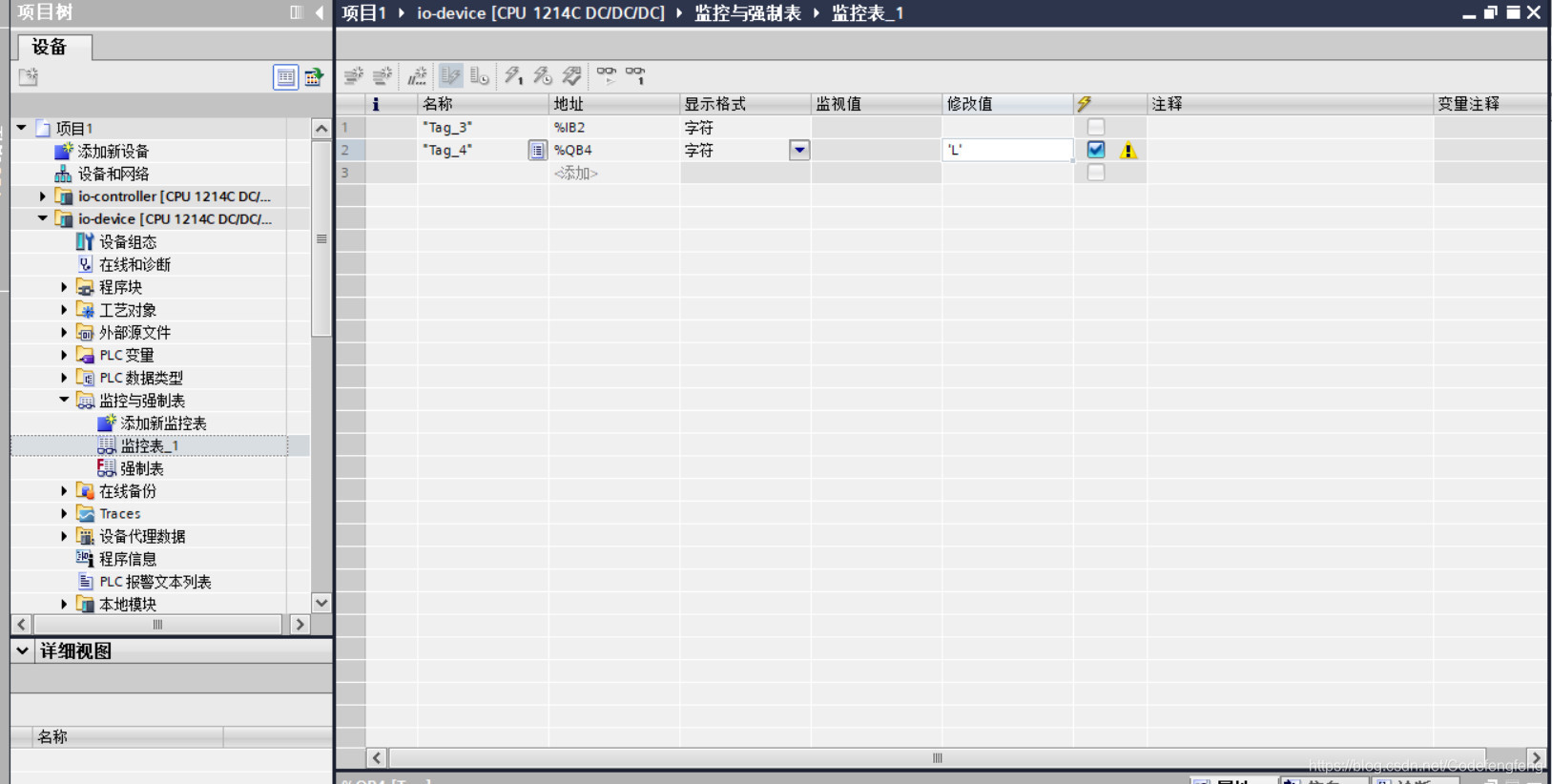This screenshot has width=1552, height=784.
Task: Click breadcrumb item 监控与强制表
Action: (748, 13)
